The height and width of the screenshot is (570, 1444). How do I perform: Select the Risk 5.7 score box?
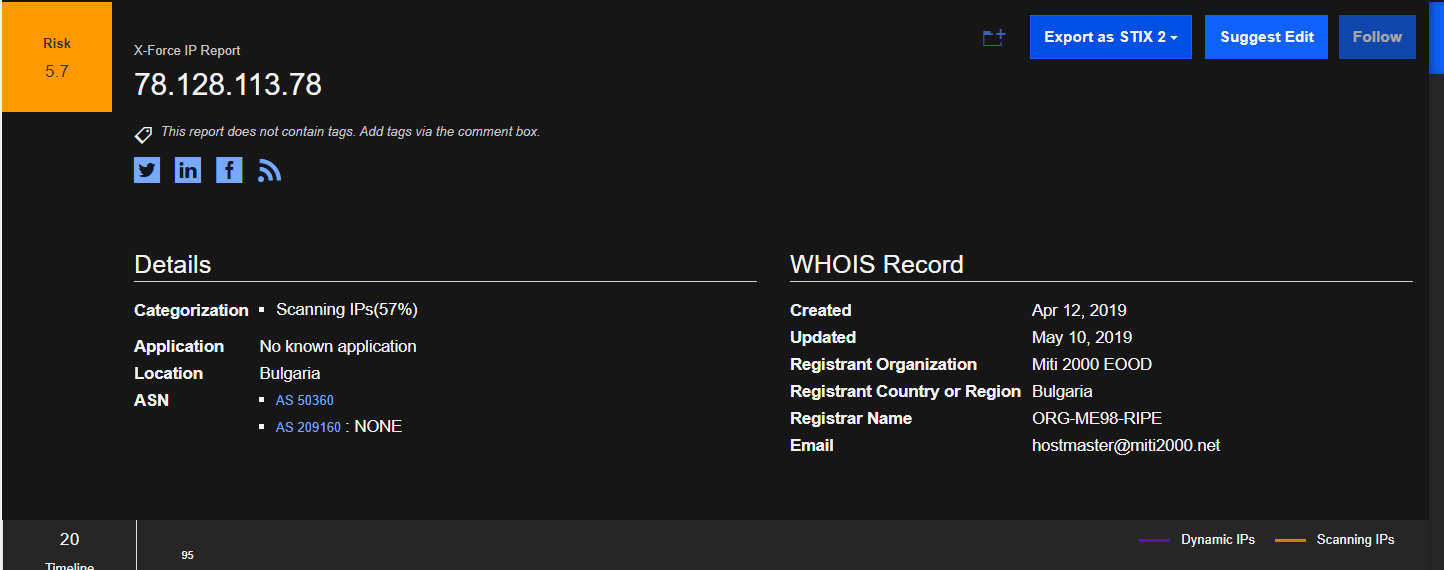pyautogui.click(x=57, y=57)
